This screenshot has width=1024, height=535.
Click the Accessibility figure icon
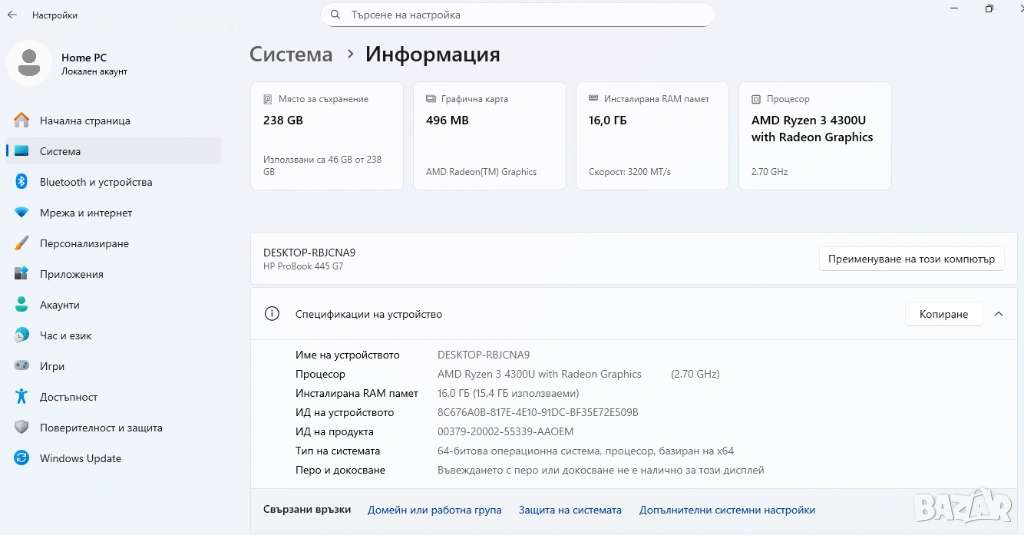[x=21, y=397]
